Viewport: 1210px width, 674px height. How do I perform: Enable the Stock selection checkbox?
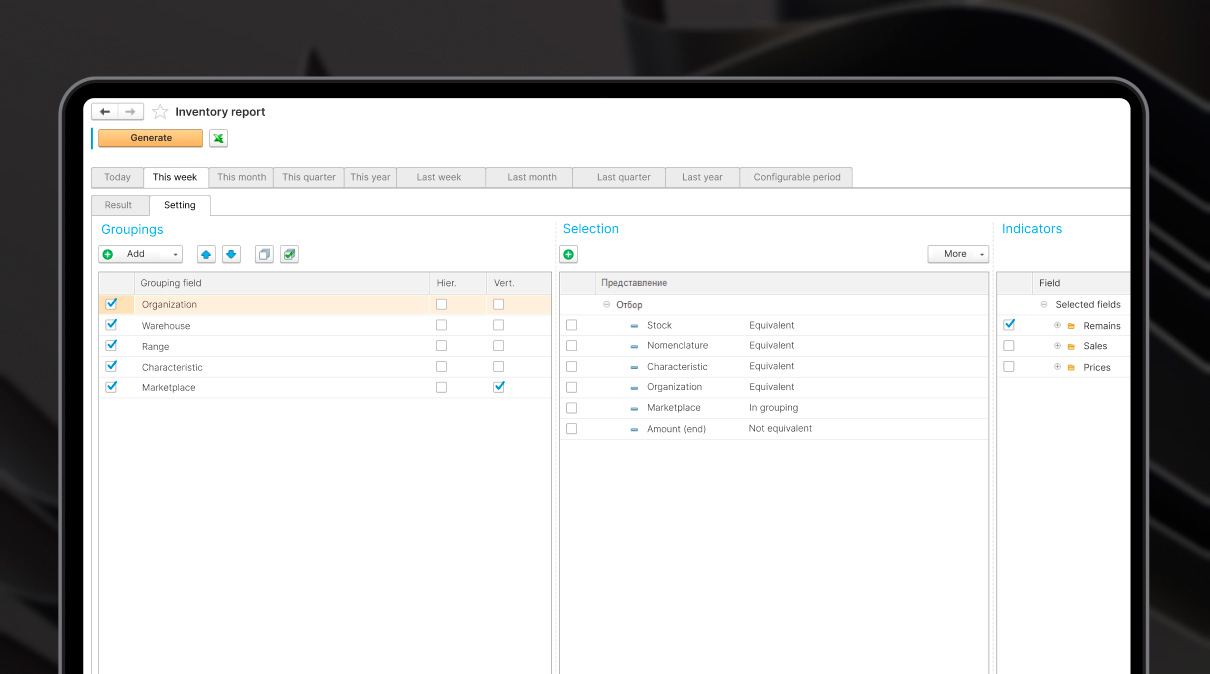coord(571,325)
